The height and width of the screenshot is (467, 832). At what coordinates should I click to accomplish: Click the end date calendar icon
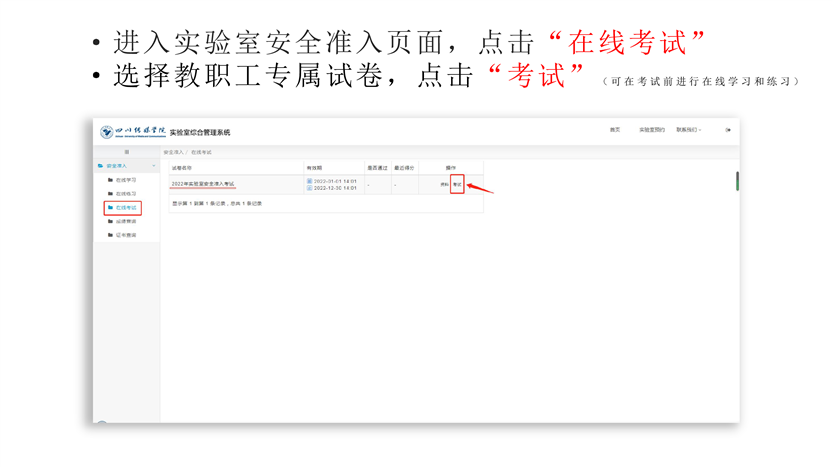(309, 188)
